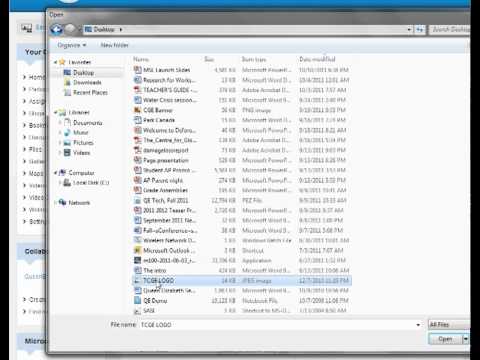Expand the Pictures library arrow
Viewport: 480px width, 360px height.
coord(60,143)
